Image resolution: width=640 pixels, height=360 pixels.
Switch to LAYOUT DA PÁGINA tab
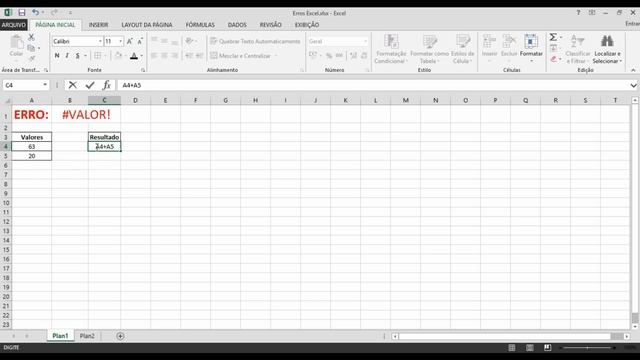[147, 25]
